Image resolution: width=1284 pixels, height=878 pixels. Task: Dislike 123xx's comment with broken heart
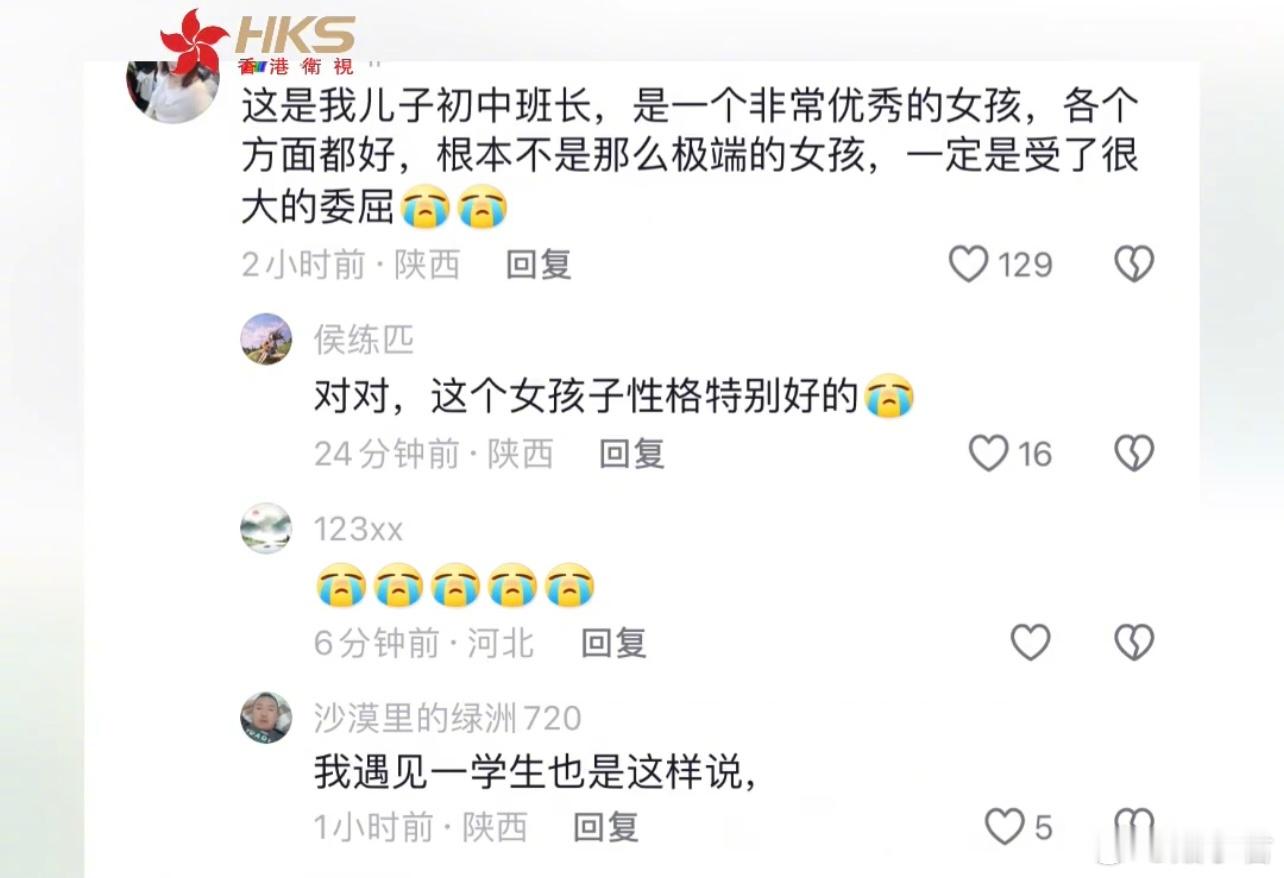(1134, 642)
